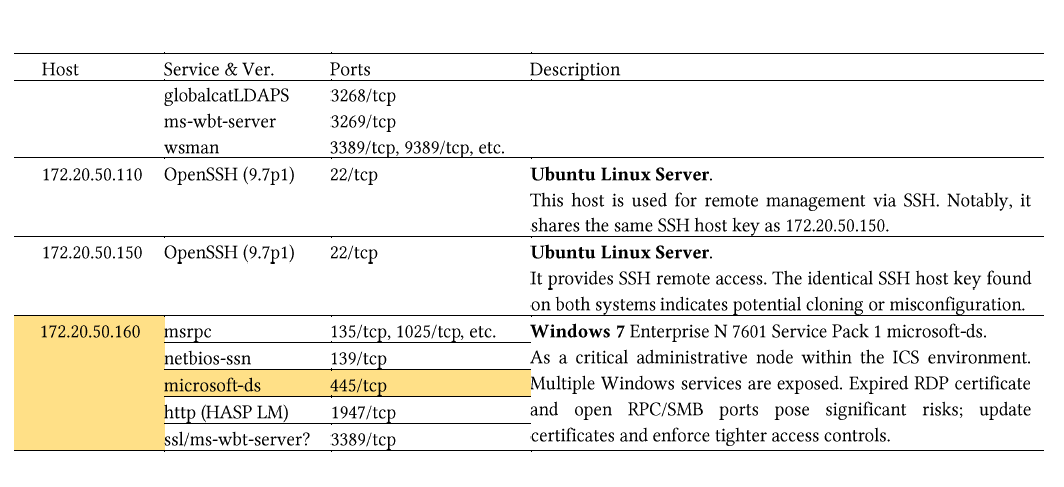Select the 3389/tcp, 9389/tcp, etc. ports cell
Image resolution: width=1064 pixels, height=487 pixels.
(417, 147)
